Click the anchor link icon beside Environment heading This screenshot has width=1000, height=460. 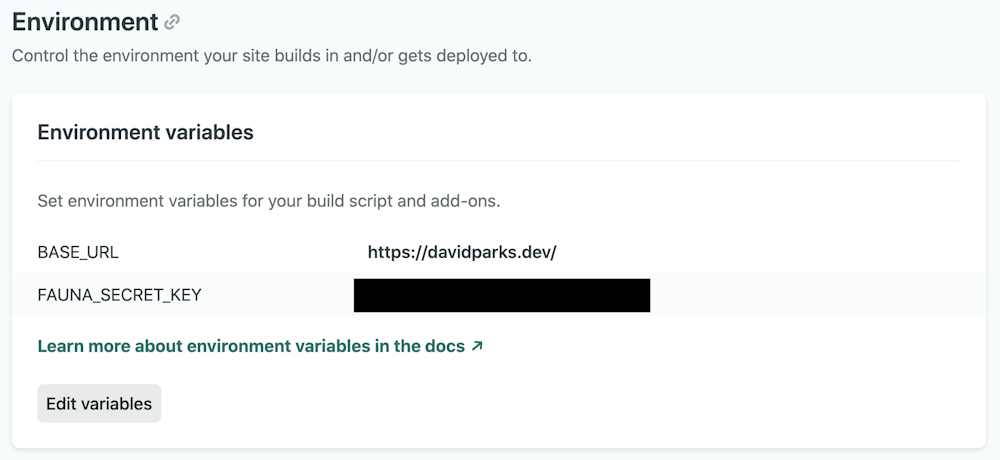tap(173, 22)
